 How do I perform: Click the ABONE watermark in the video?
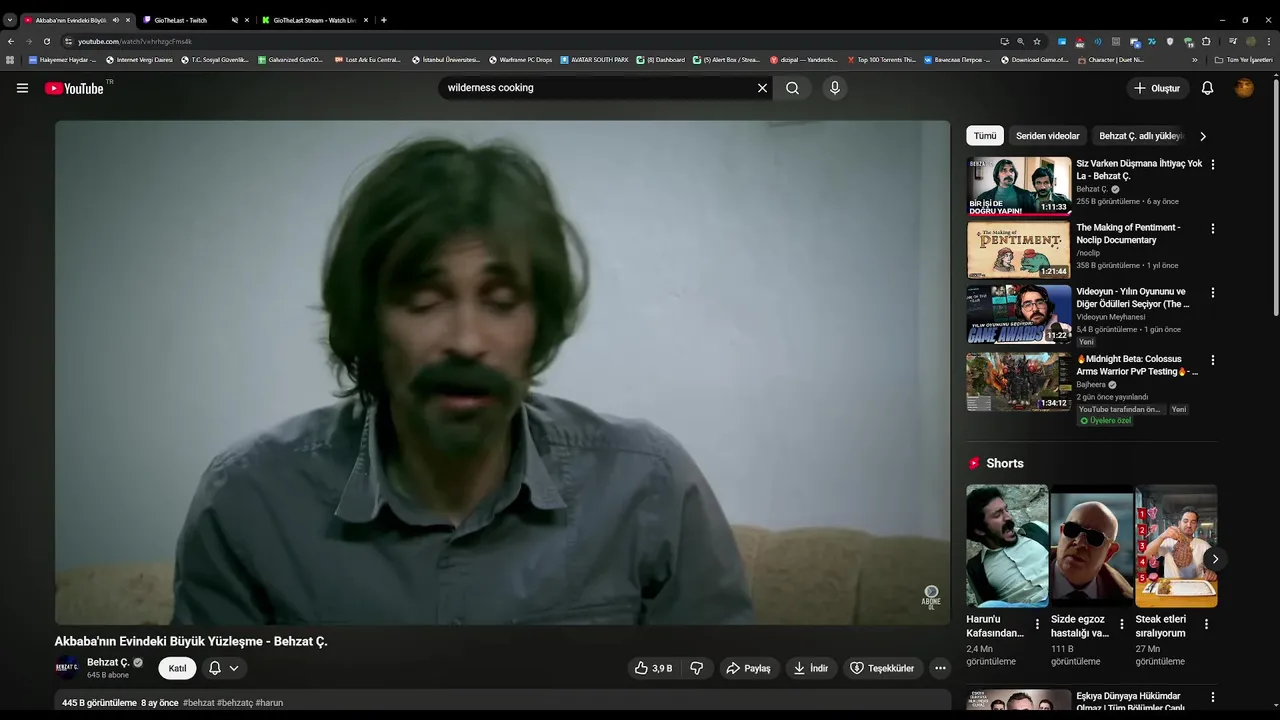click(x=931, y=598)
